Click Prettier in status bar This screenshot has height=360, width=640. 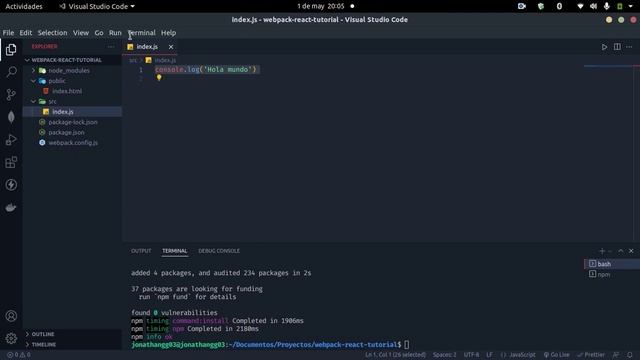(591, 355)
